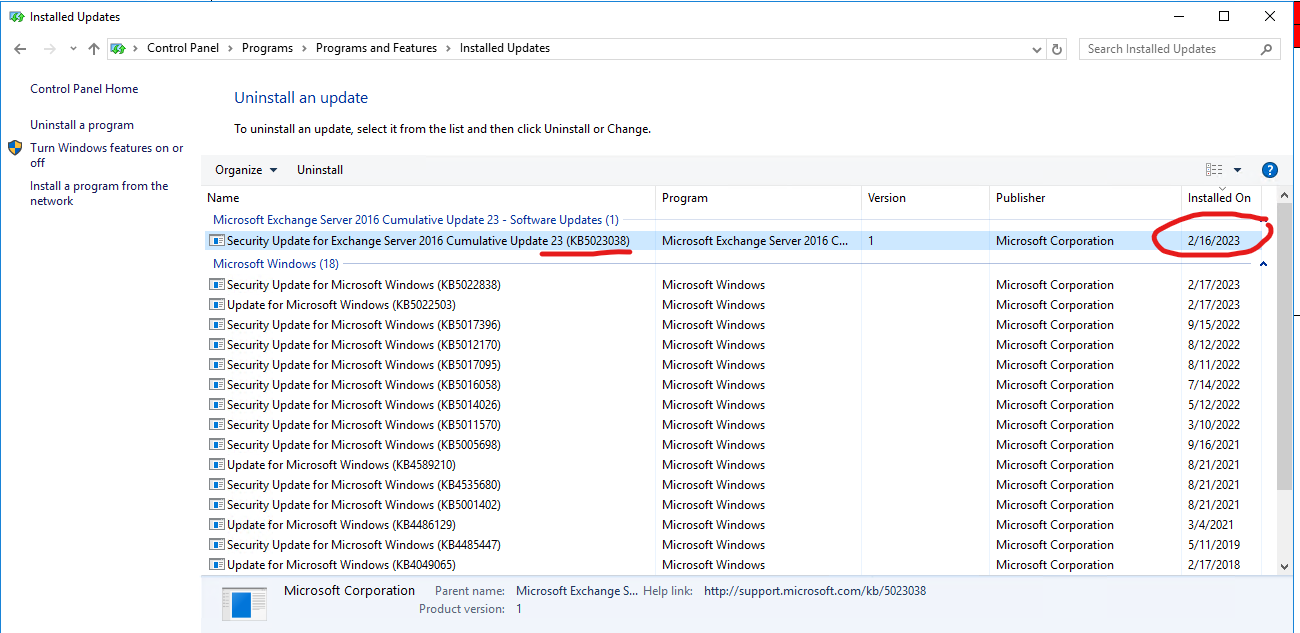
Task: Sort by the Version column header
Action: coord(925,198)
